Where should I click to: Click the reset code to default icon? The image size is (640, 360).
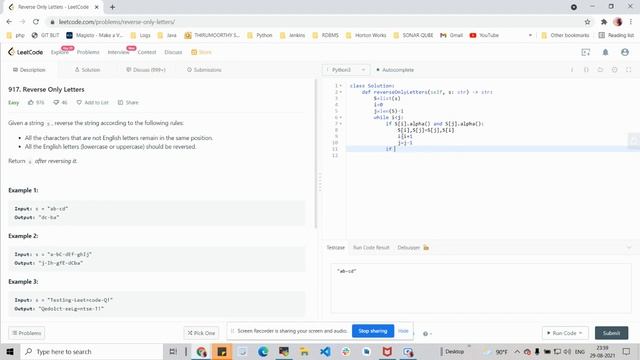point(600,70)
